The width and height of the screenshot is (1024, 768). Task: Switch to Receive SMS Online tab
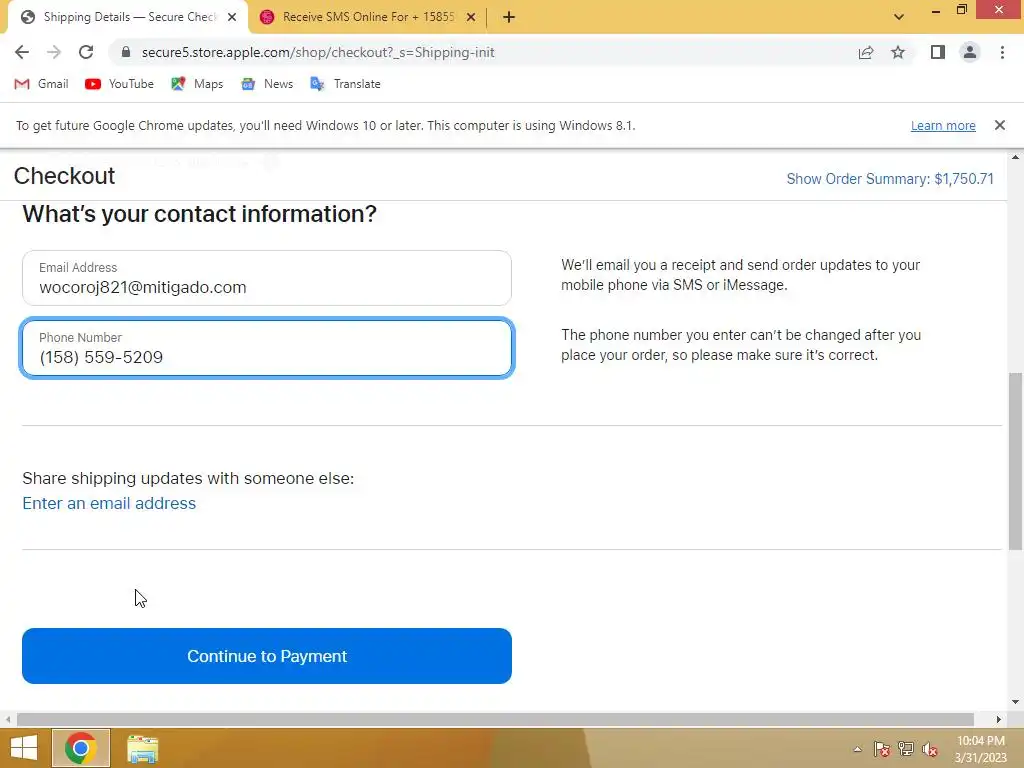coord(368,17)
